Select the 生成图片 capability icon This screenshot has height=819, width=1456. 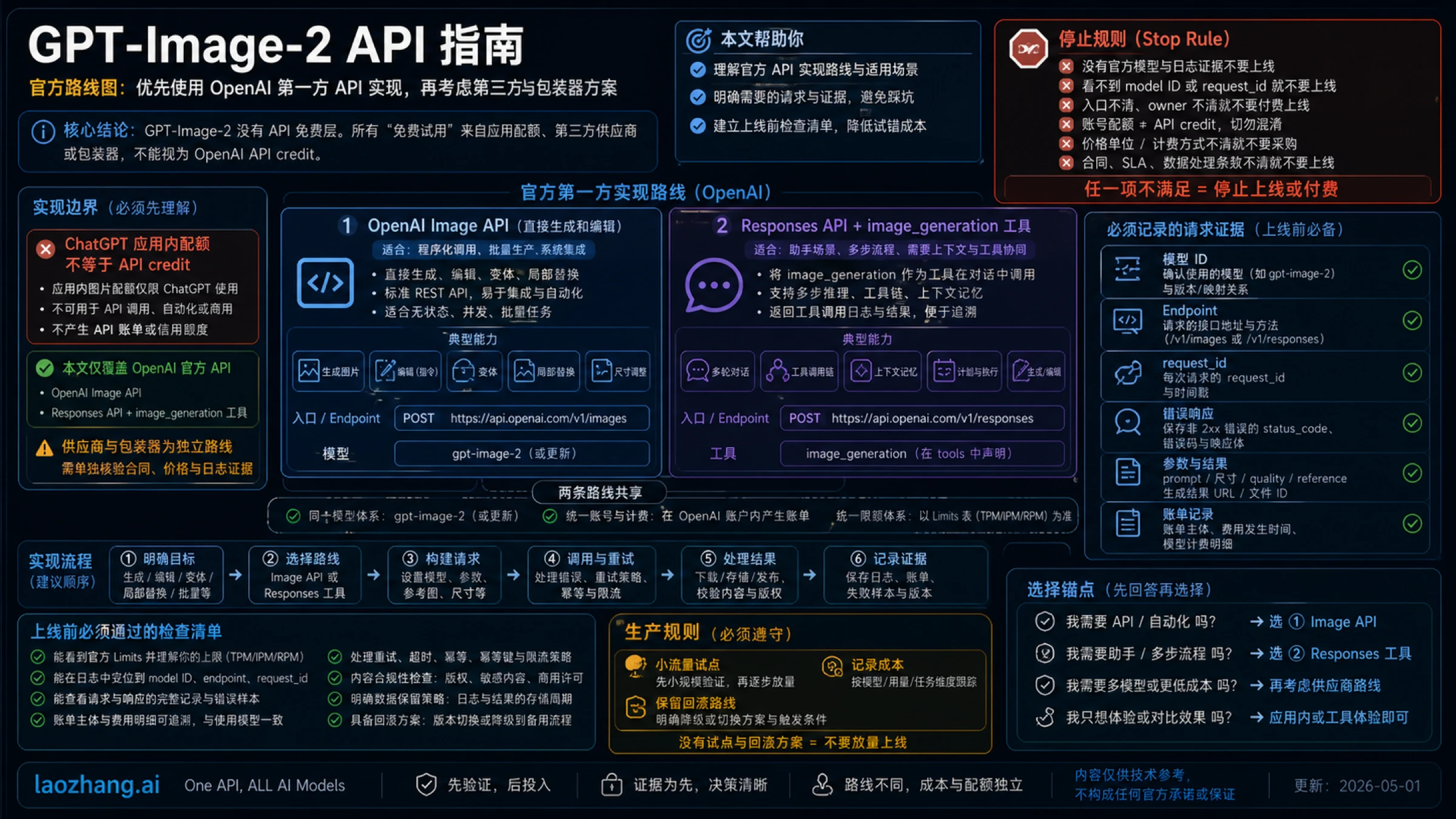pyautogui.click(x=308, y=371)
